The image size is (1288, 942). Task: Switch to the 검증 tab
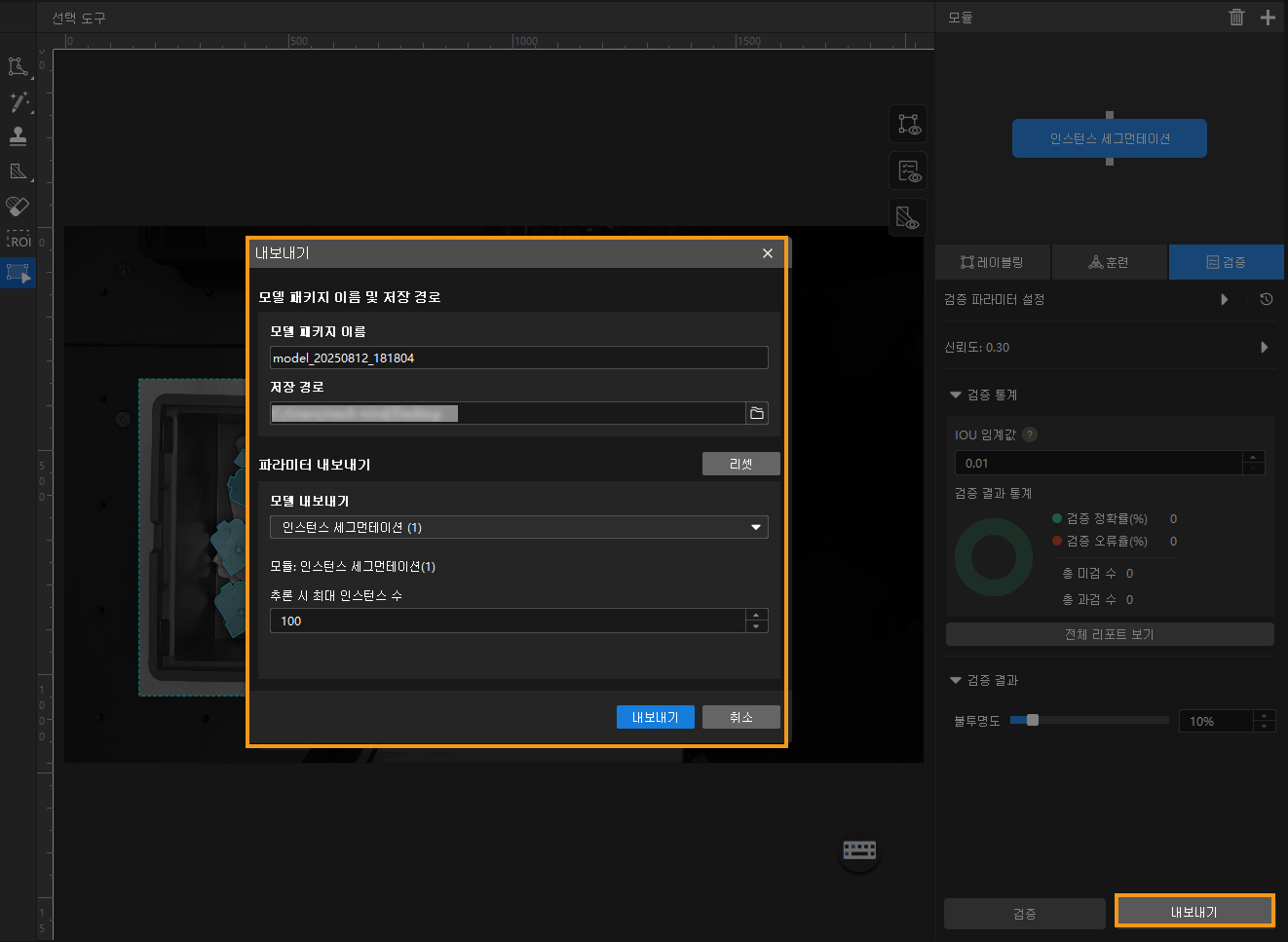click(x=1226, y=262)
